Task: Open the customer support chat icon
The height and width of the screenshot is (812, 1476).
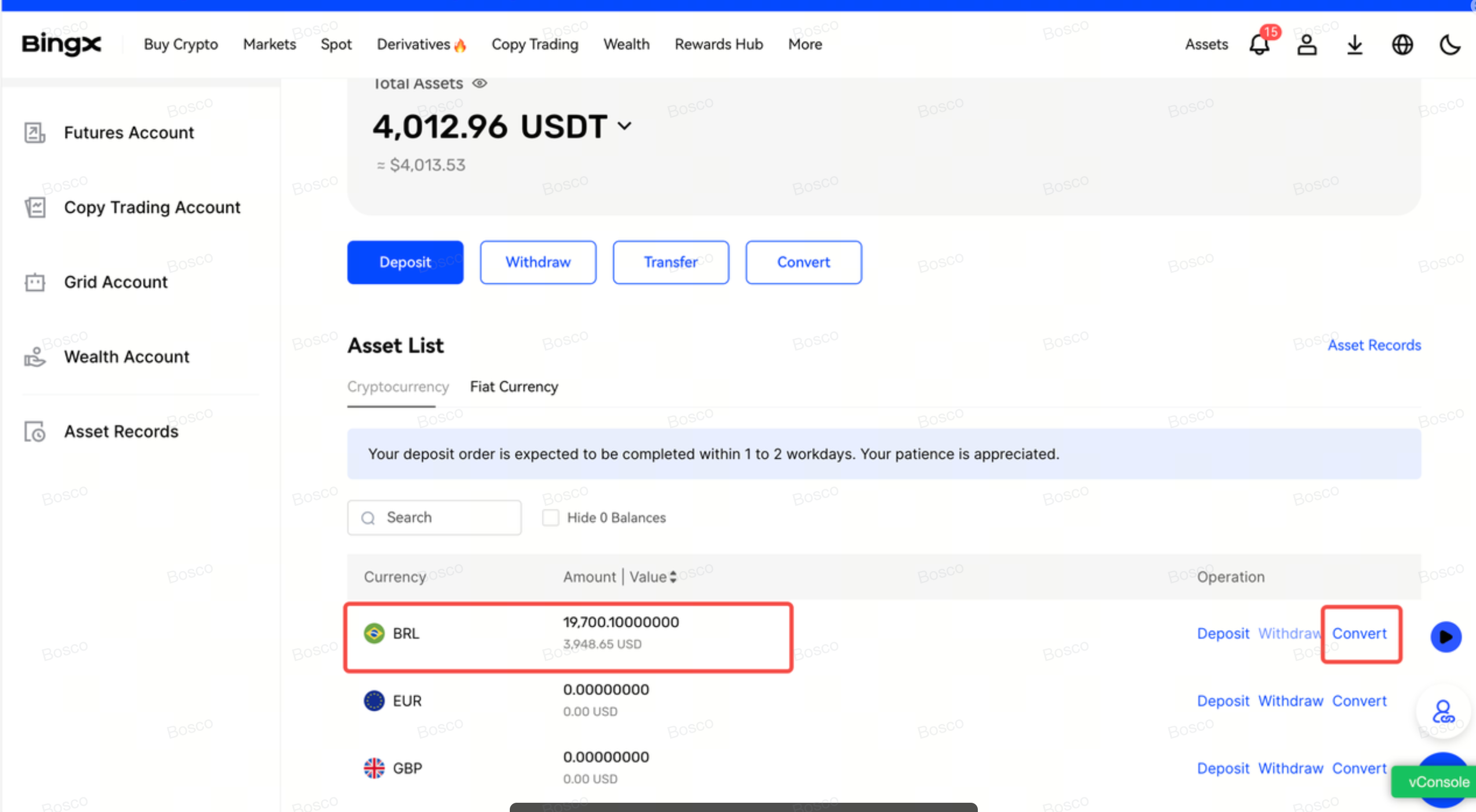Action: [1443, 711]
